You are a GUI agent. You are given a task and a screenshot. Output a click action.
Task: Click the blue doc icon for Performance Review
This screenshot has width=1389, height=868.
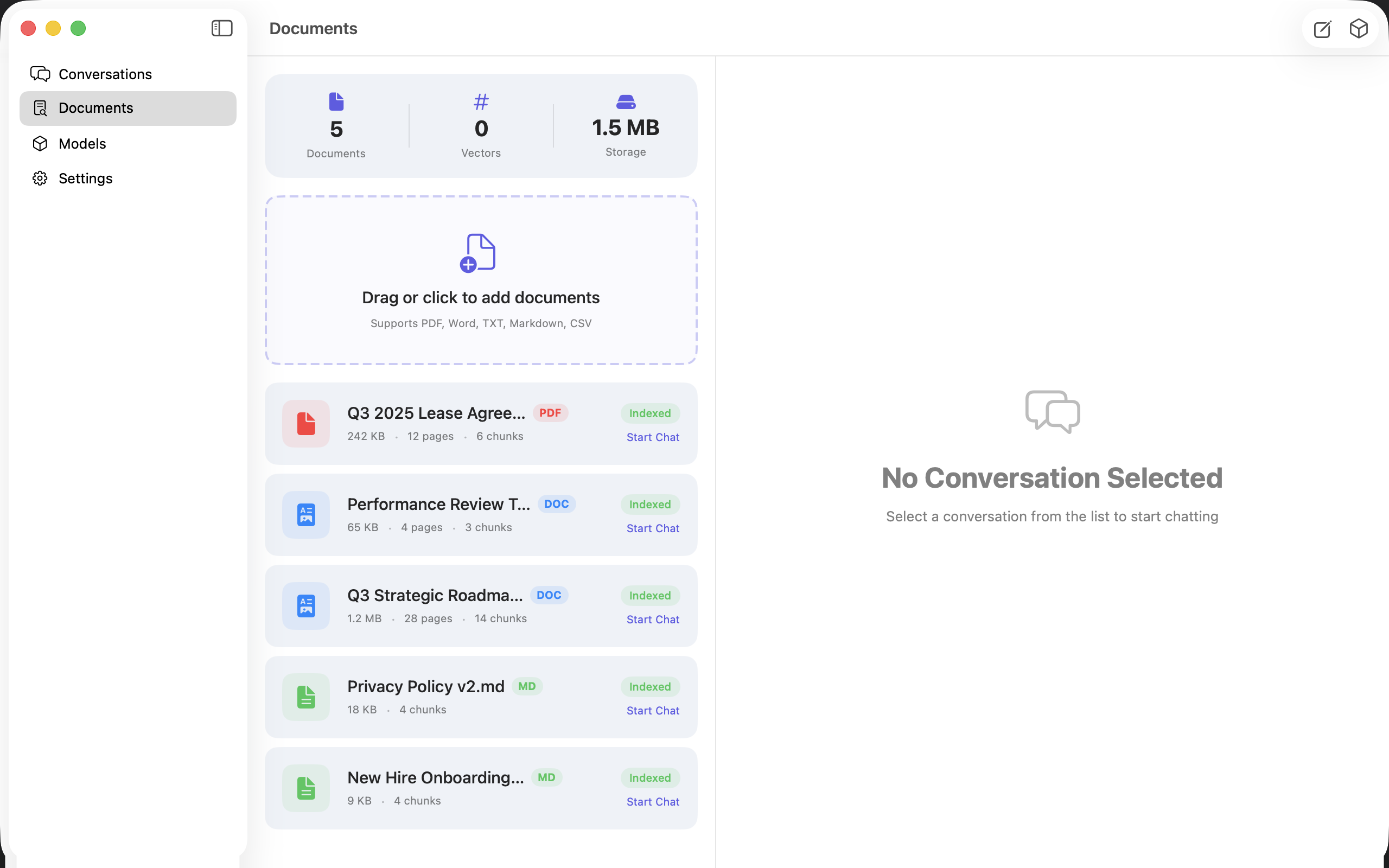pos(306,515)
